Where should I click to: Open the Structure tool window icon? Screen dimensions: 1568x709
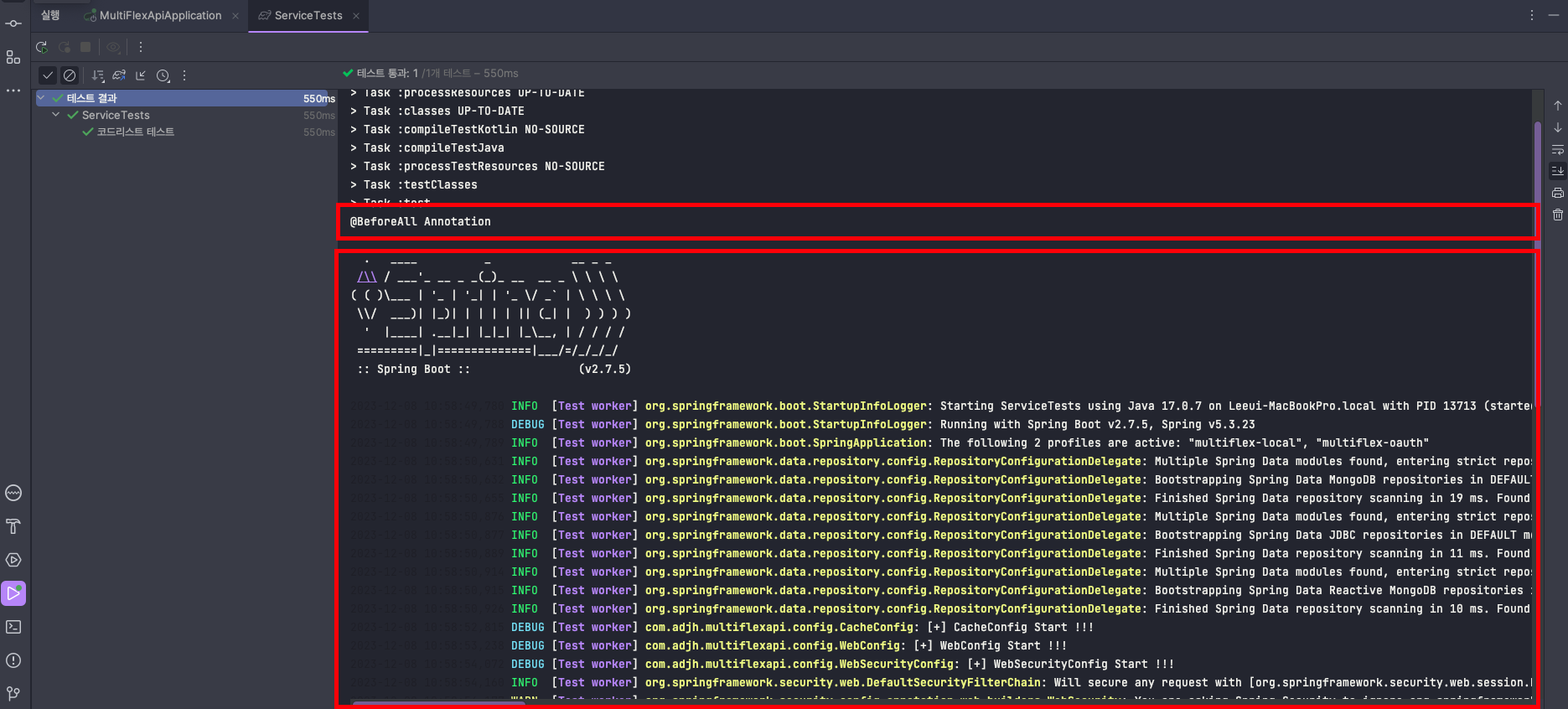coord(13,57)
